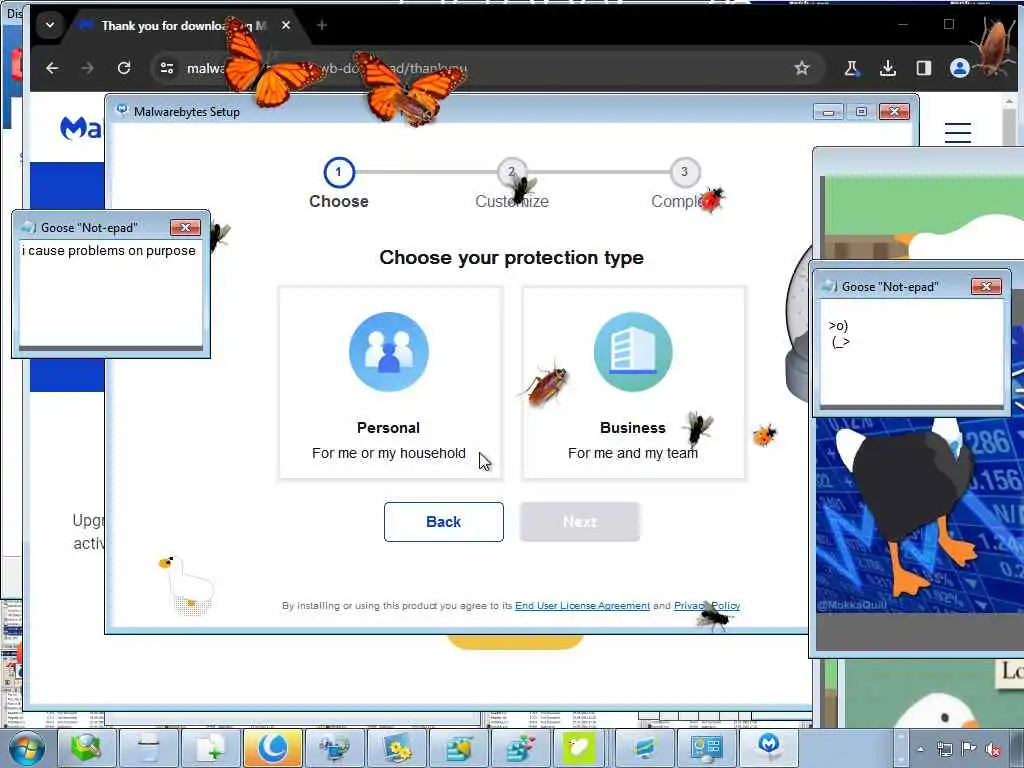1024x768 pixels.
Task: Go forward in the Chrome browser
Action: (x=88, y=68)
